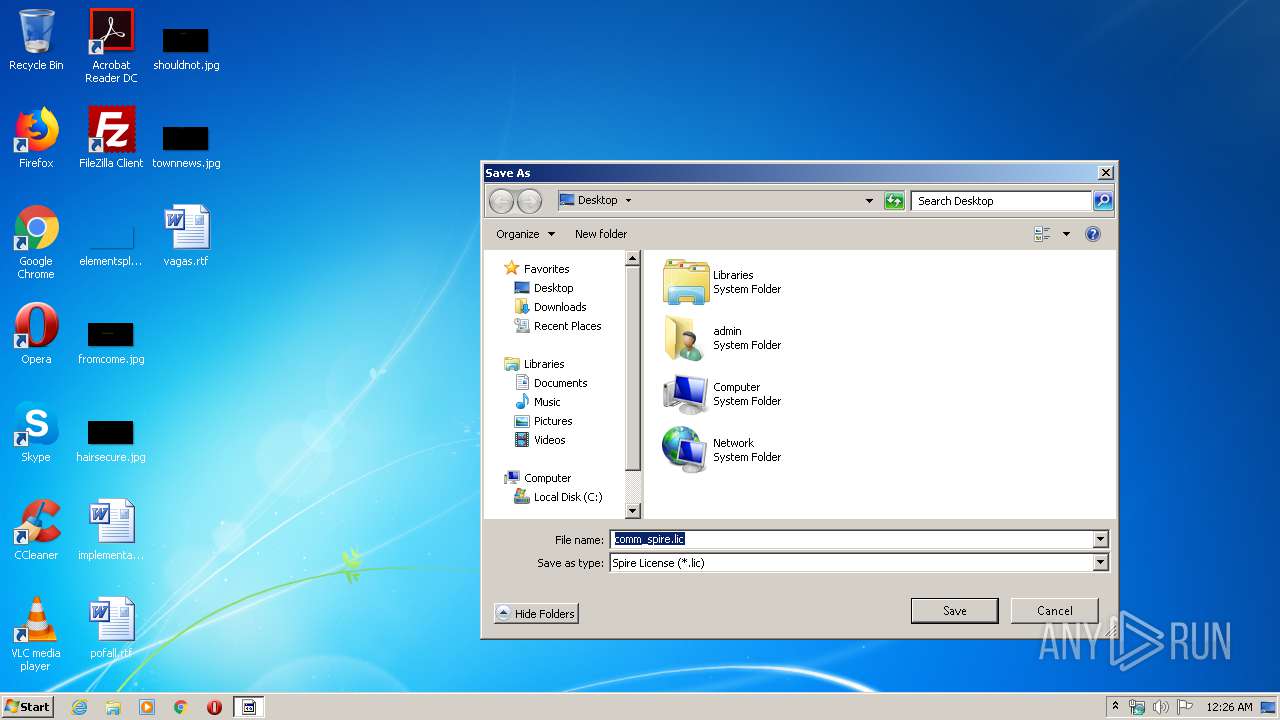Select the vagas.rtf desktop document
Screen dimensions: 1280x720
pos(186,236)
